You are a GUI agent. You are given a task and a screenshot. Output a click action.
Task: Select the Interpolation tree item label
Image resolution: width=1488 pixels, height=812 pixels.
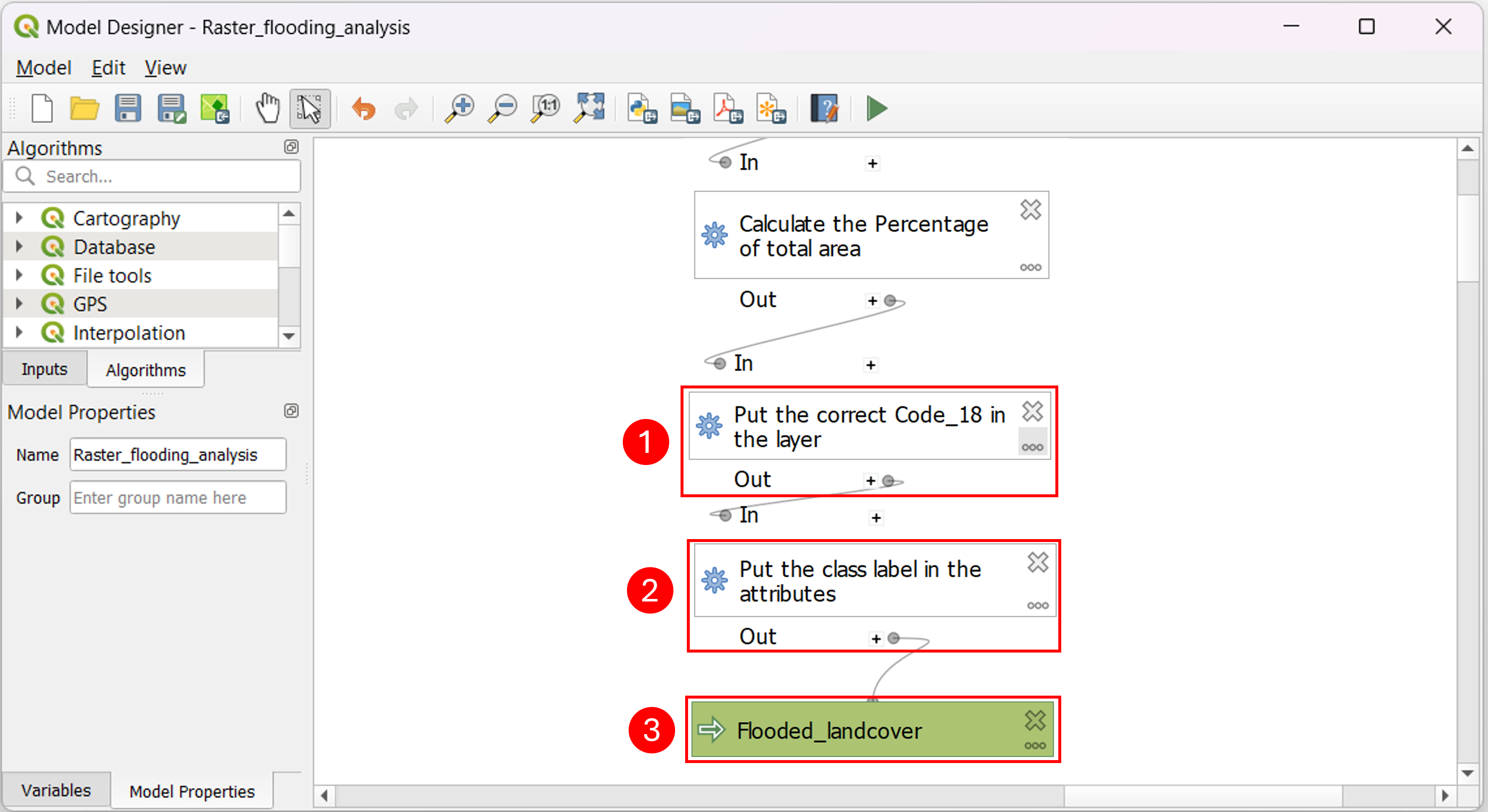point(129,333)
